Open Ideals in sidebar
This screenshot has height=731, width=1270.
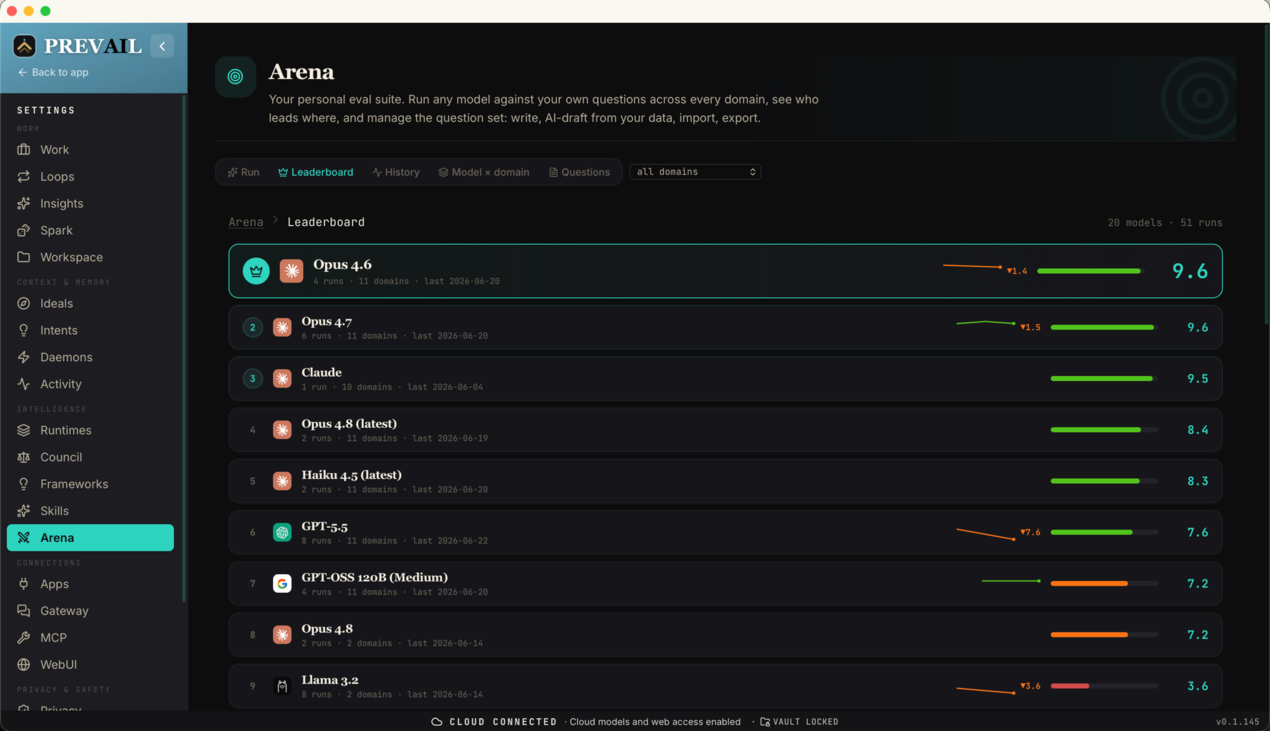pos(90,303)
